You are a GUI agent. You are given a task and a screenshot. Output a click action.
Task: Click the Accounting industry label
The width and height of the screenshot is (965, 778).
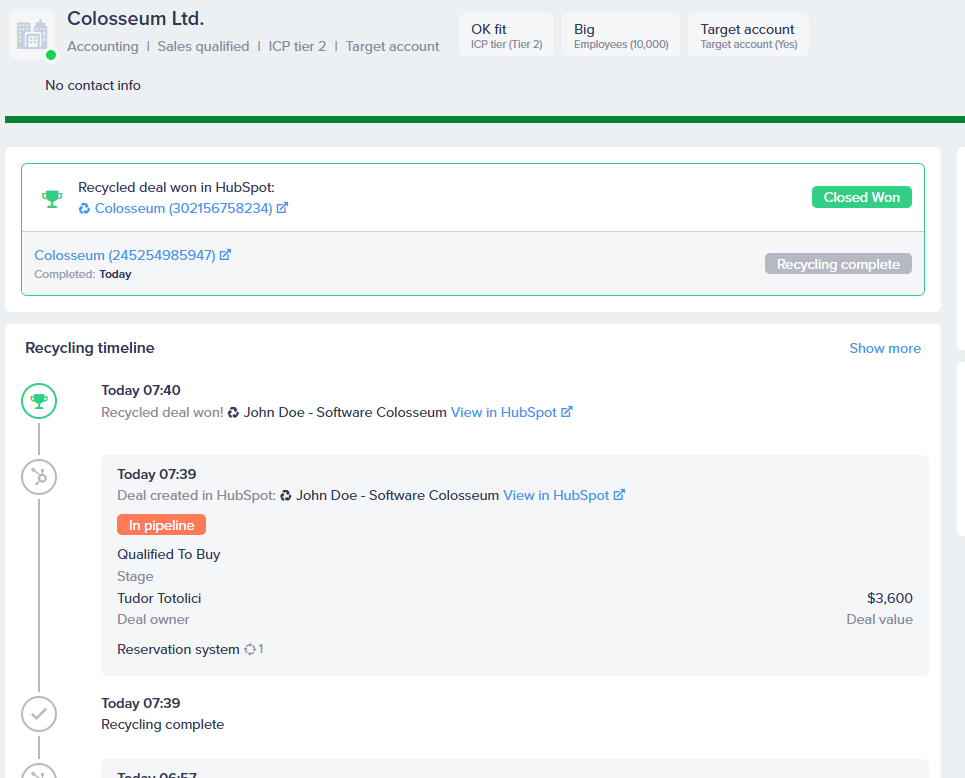tap(103, 46)
